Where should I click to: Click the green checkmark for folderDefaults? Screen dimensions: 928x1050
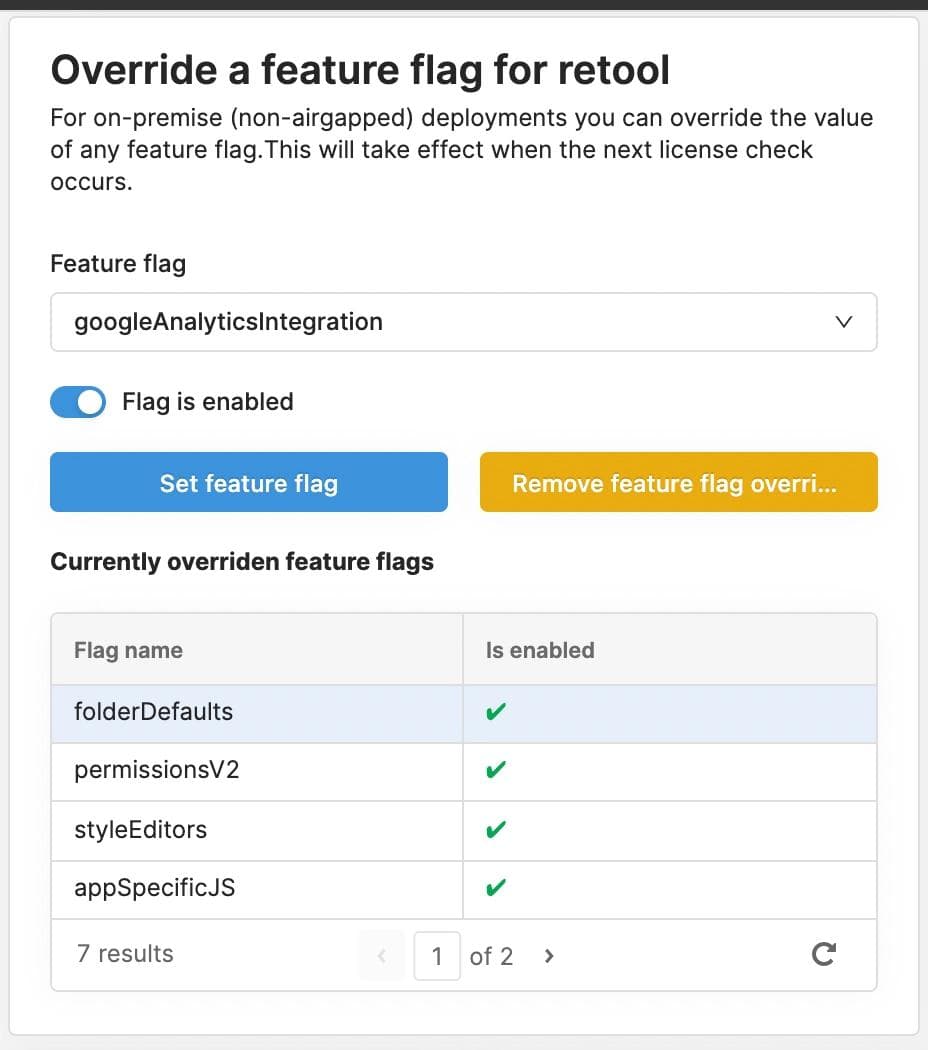(x=495, y=713)
